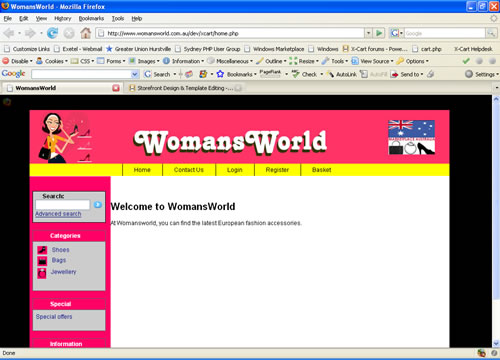Open the File menu
The width and height of the screenshot is (500, 360).
tap(8, 18)
